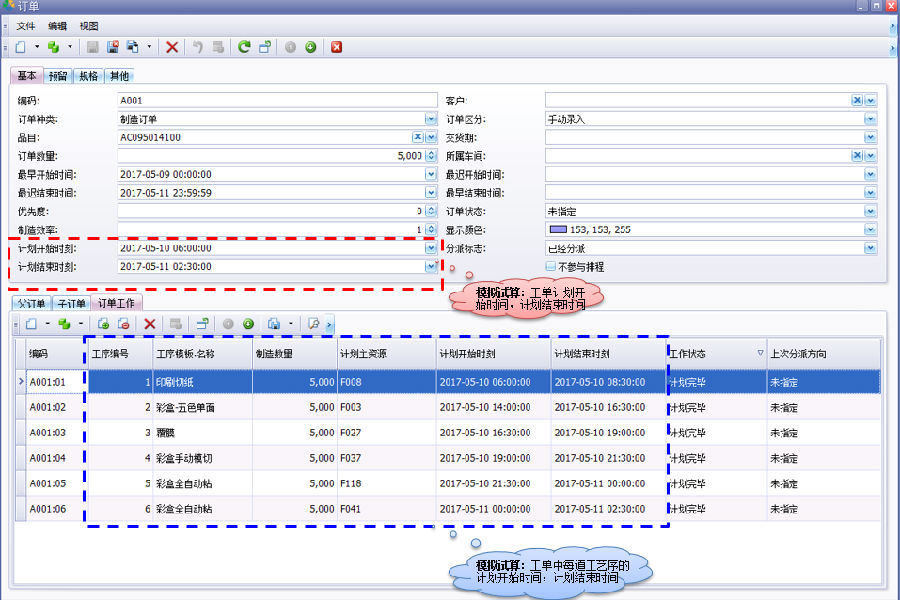Toggle the 不参与排程 checkbox
The height and width of the screenshot is (600, 900).
point(551,267)
